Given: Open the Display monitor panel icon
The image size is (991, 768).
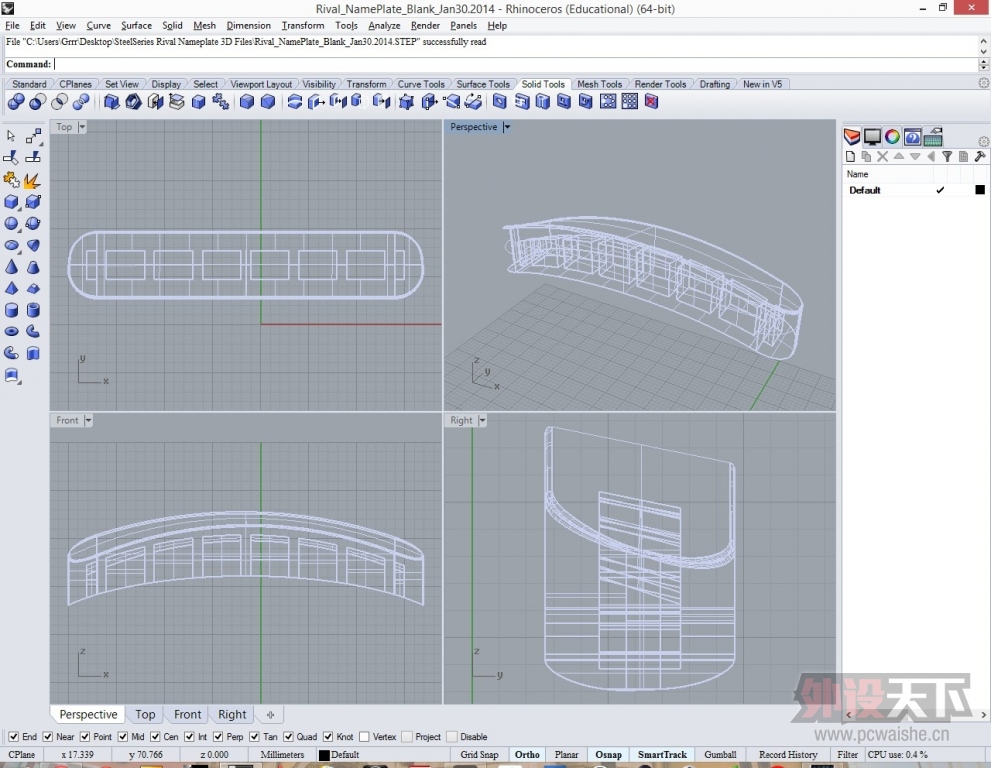Looking at the screenshot, I should (872, 136).
